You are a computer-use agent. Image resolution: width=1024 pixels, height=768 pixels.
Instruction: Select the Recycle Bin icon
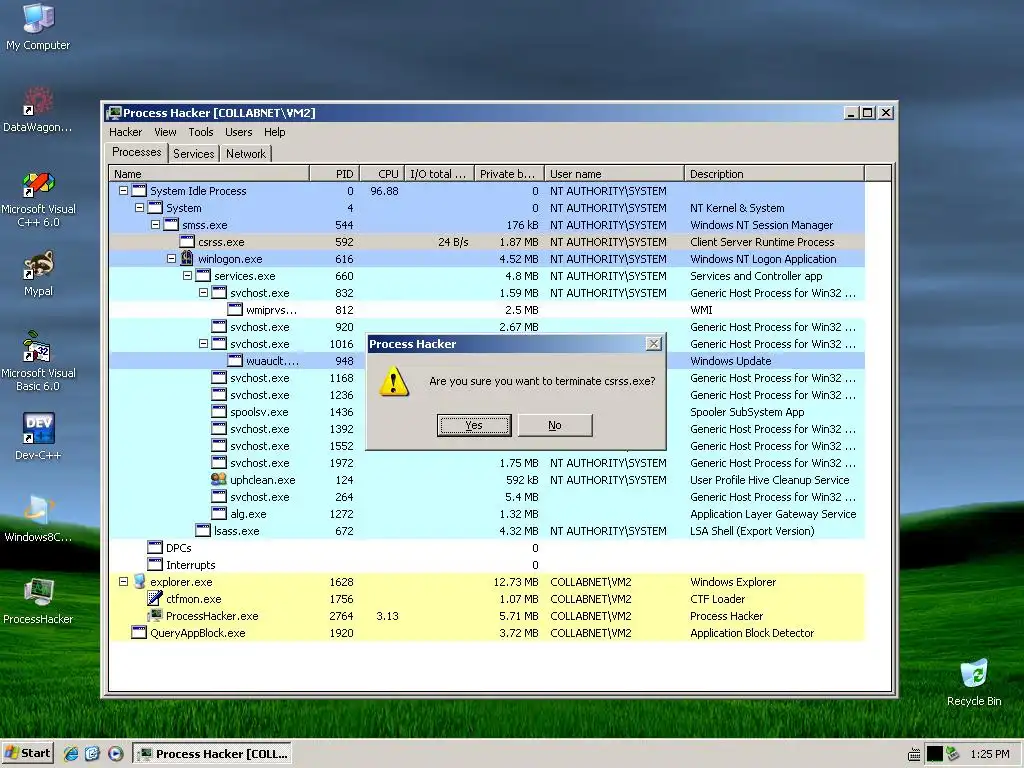point(974,682)
